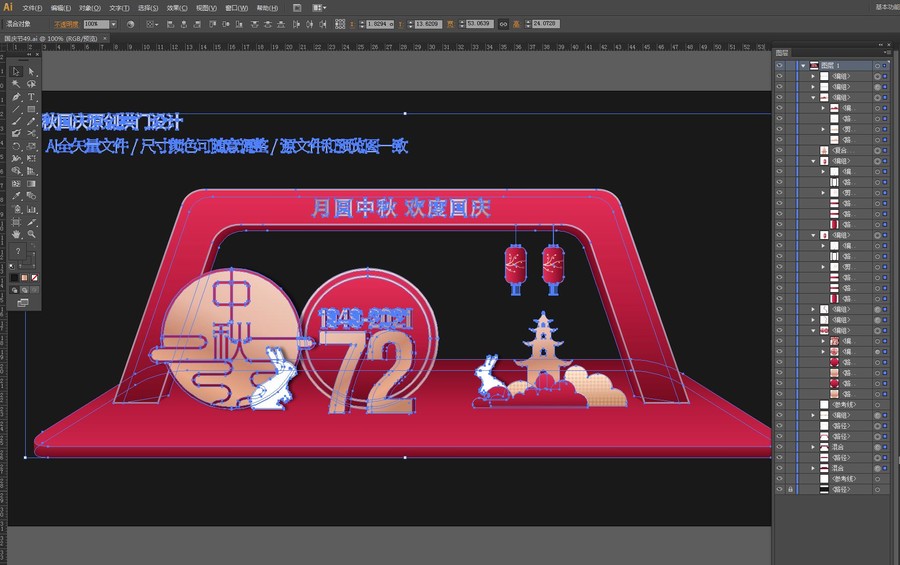Select the Slice tool

31,222
